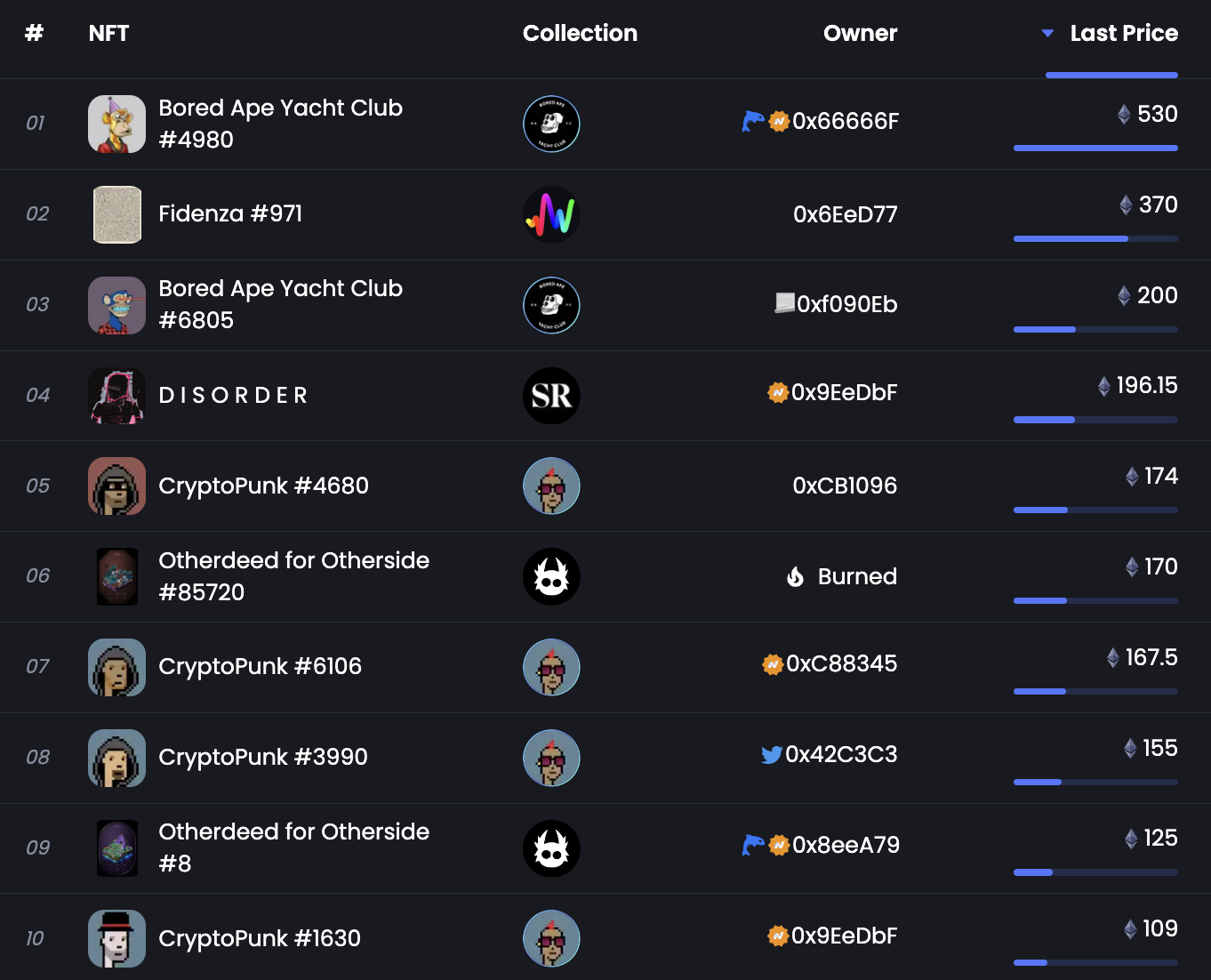Viewport: 1211px width, 980px height.
Task: Click owner address 0xC88345
Action: coord(841,664)
